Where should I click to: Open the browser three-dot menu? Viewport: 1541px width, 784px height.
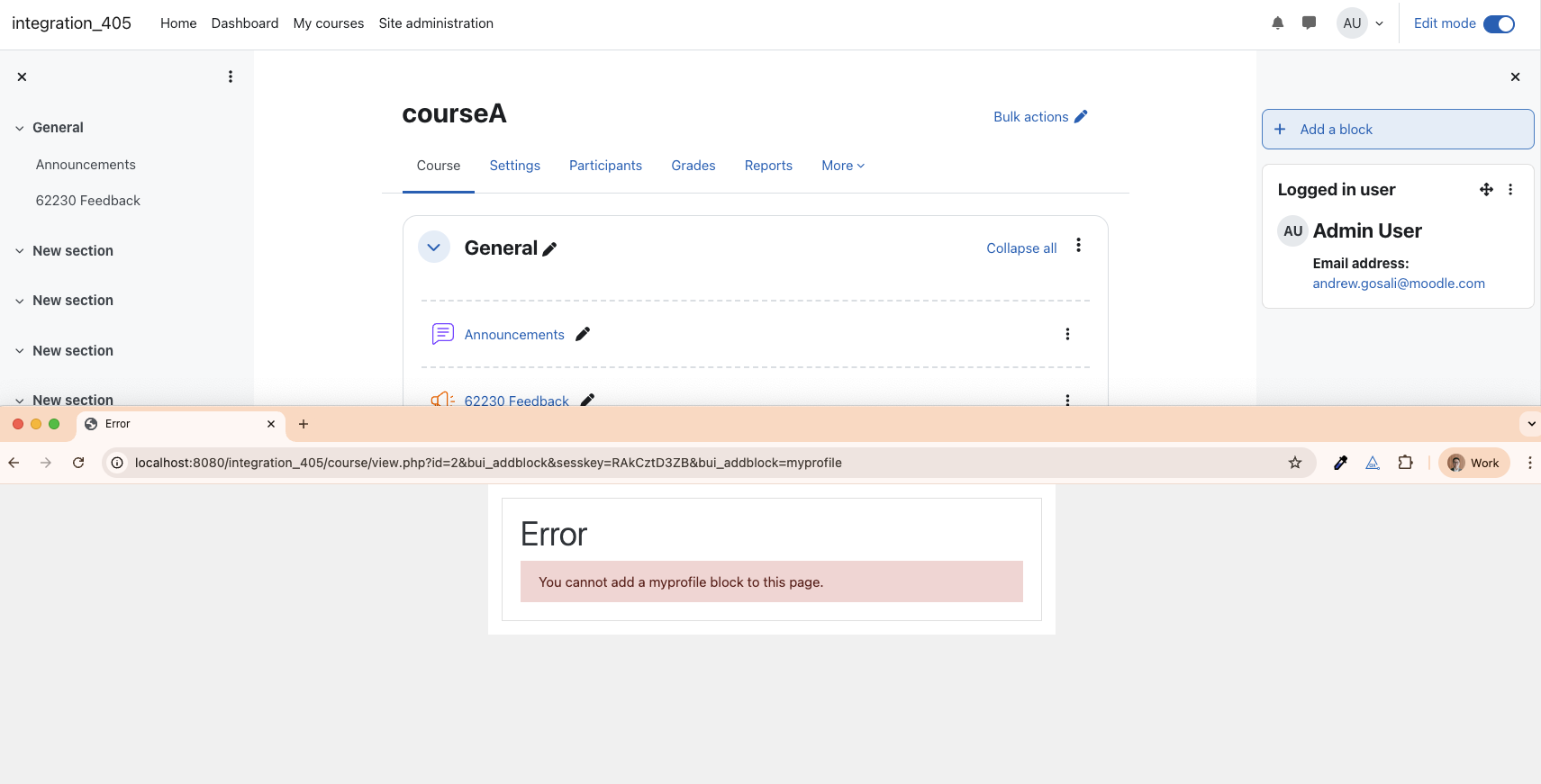pos(1529,463)
